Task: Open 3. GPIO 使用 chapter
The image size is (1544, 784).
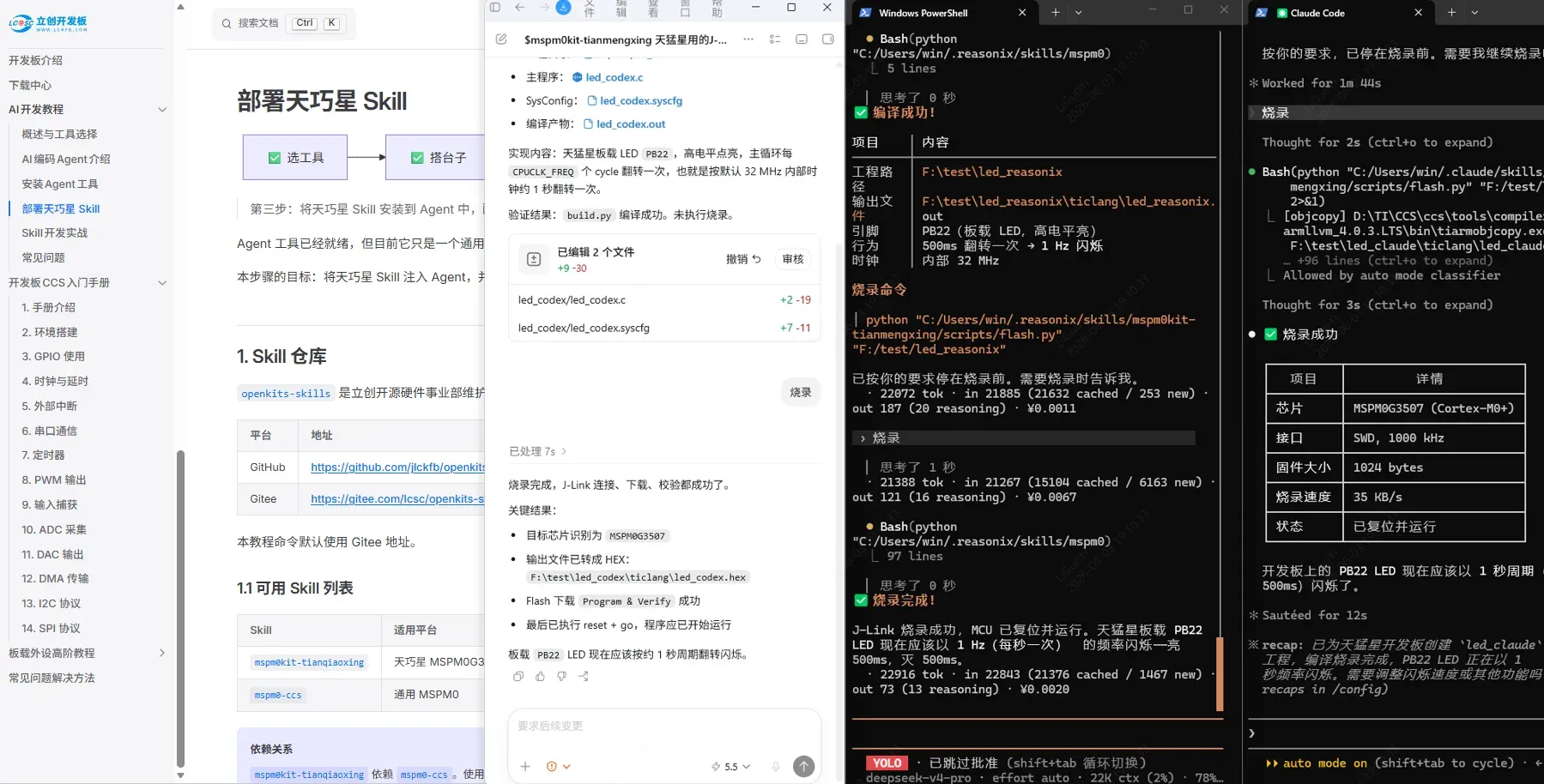Action: [53, 357]
